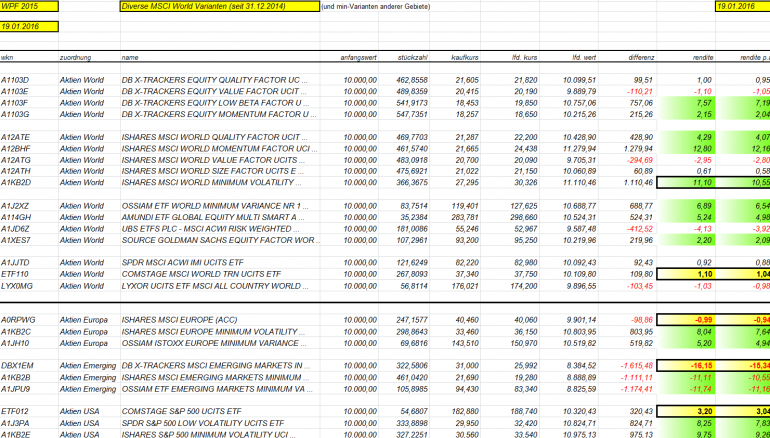Select the 'stückzahl' column header cell

point(404,57)
